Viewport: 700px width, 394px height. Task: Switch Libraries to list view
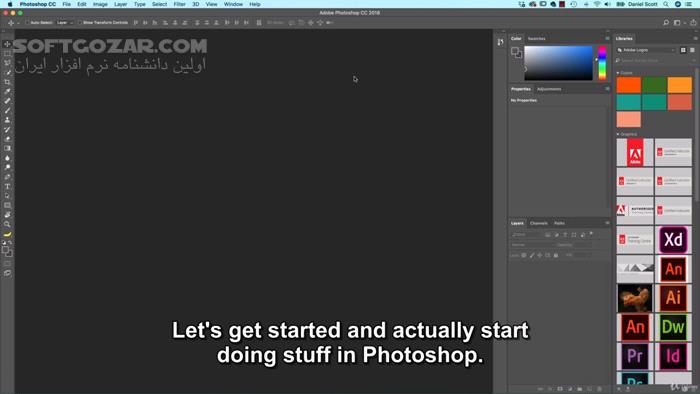pyautogui.click(x=692, y=50)
